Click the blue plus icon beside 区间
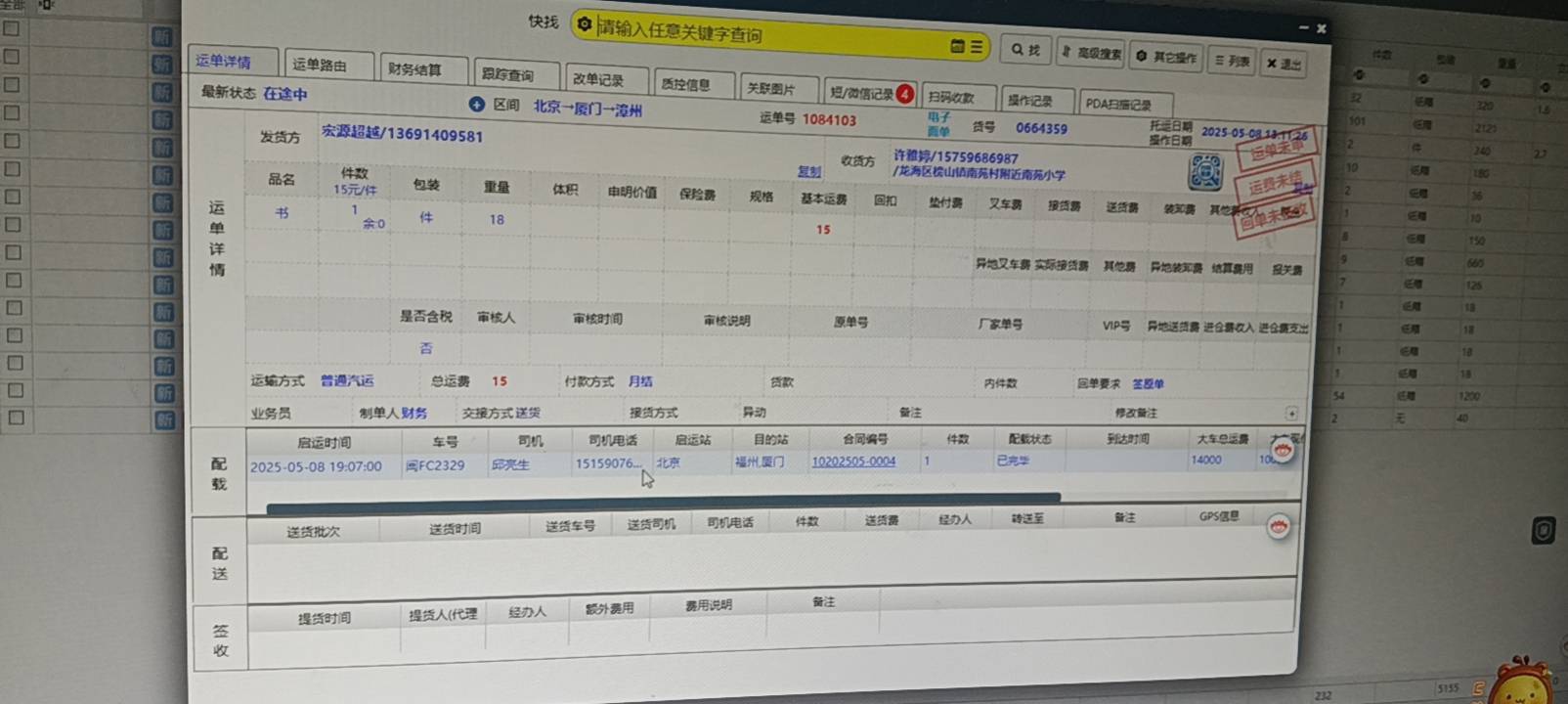 [476, 104]
